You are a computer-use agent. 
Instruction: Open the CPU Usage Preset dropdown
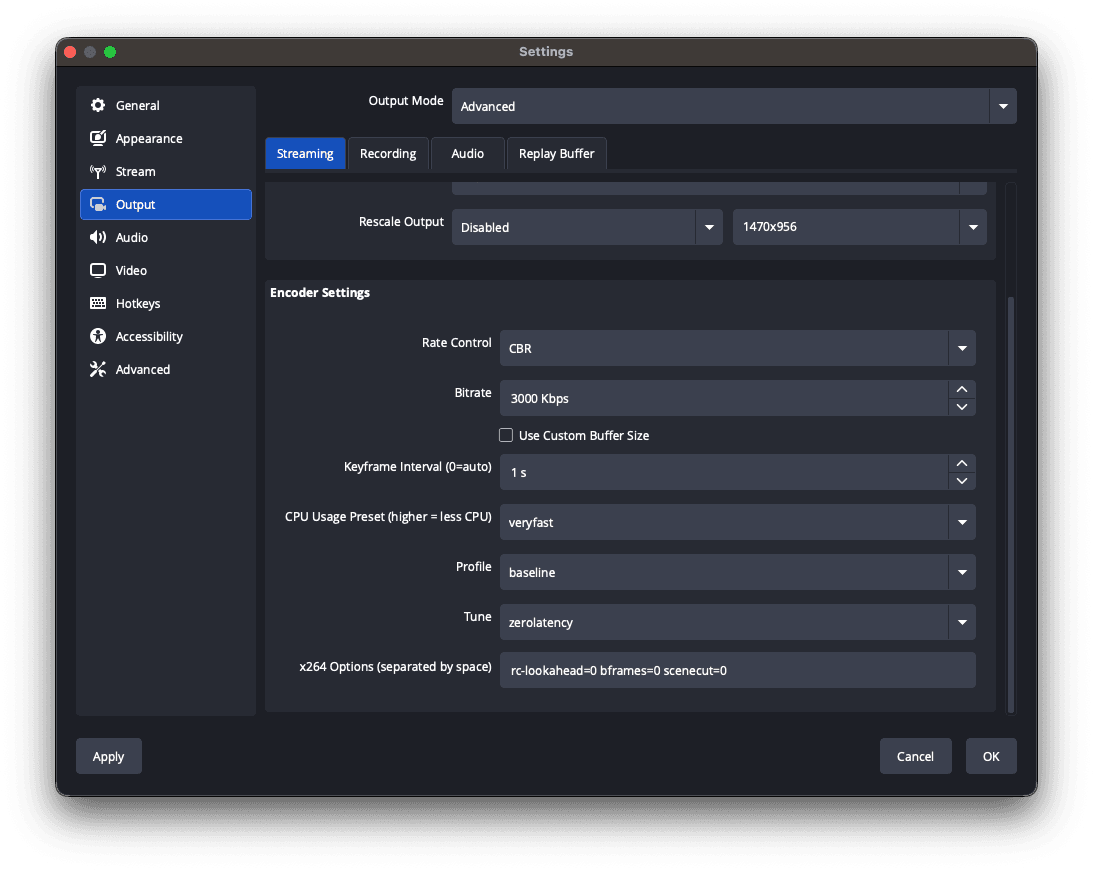(x=961, y=522)
